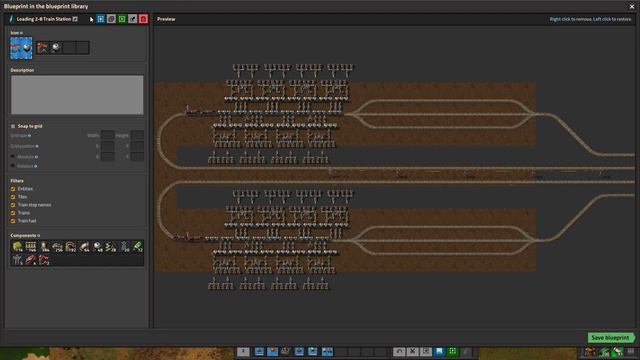Screen dimensions: 640x360
Task: Toggle the Train stop names checkbox
Action: click(x=13, y=205)
